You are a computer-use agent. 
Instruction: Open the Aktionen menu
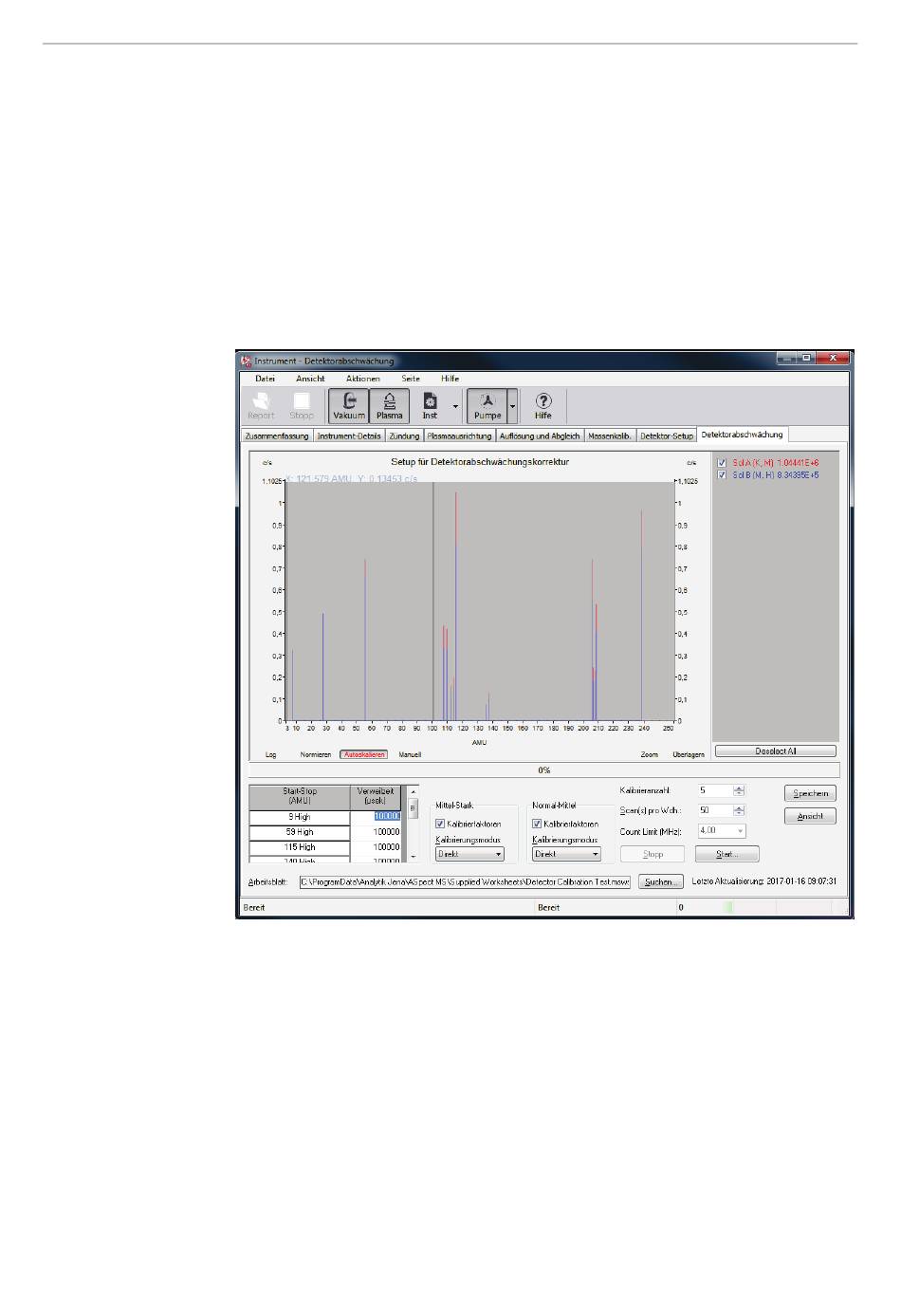coord(362,379)
